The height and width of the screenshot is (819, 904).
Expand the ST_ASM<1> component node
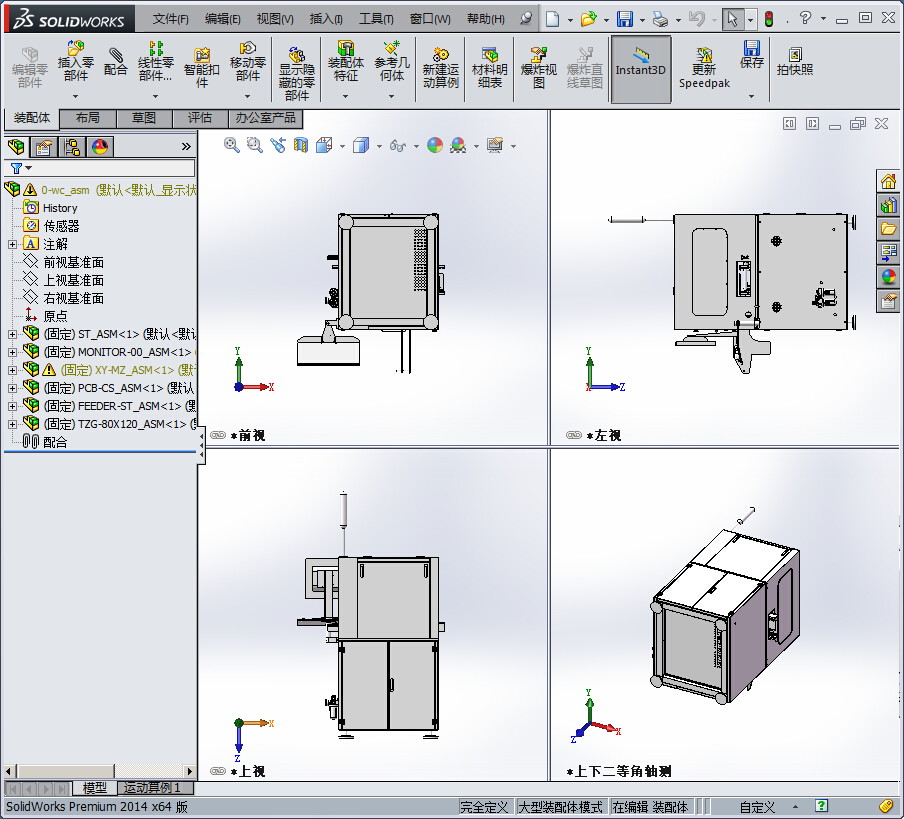coord(12,334)
